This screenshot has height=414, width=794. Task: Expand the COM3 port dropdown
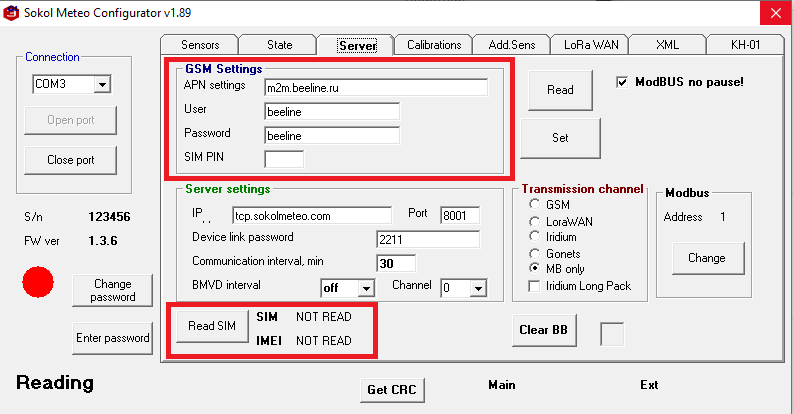coord(102,85)
